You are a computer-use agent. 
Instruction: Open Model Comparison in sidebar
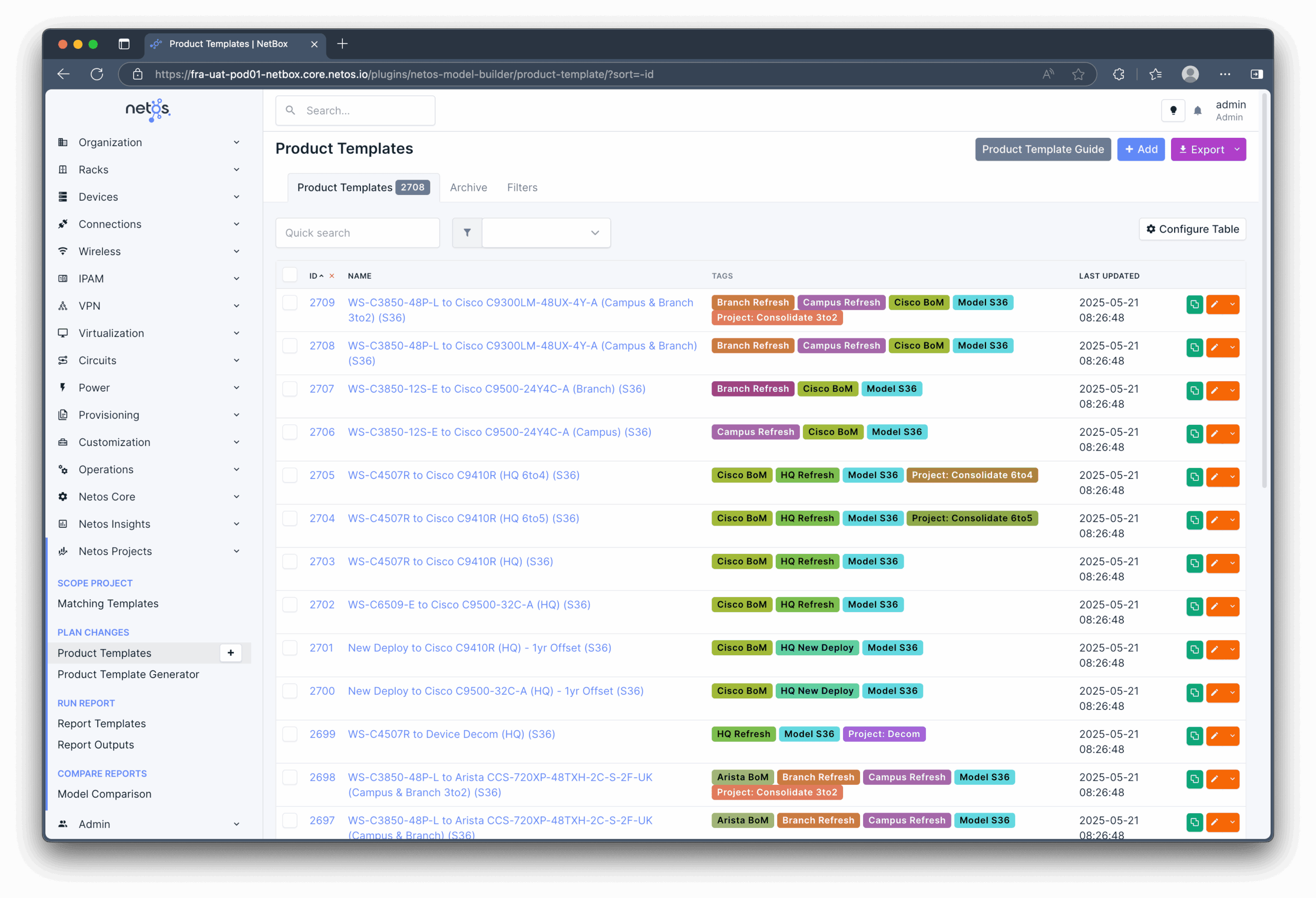pyautogui.click(x=105, y=794)
